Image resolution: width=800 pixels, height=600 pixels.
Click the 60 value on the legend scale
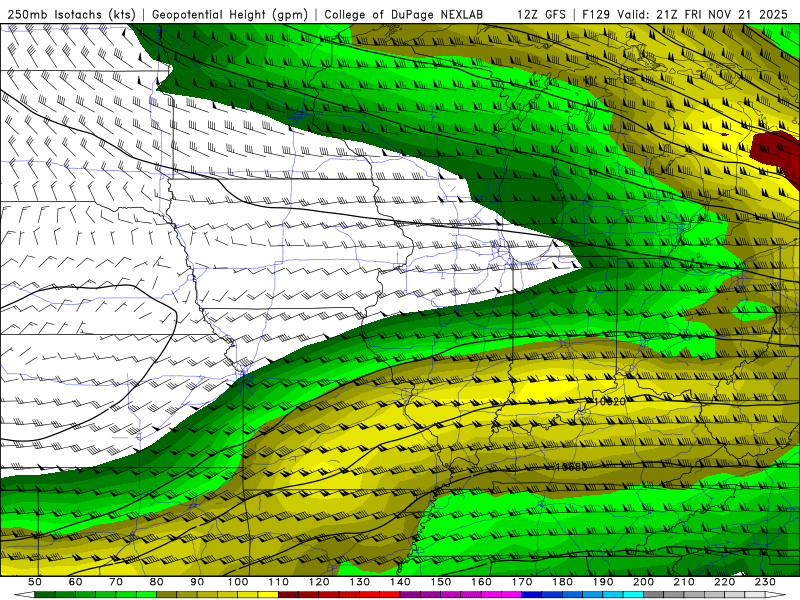click(75, 582)
